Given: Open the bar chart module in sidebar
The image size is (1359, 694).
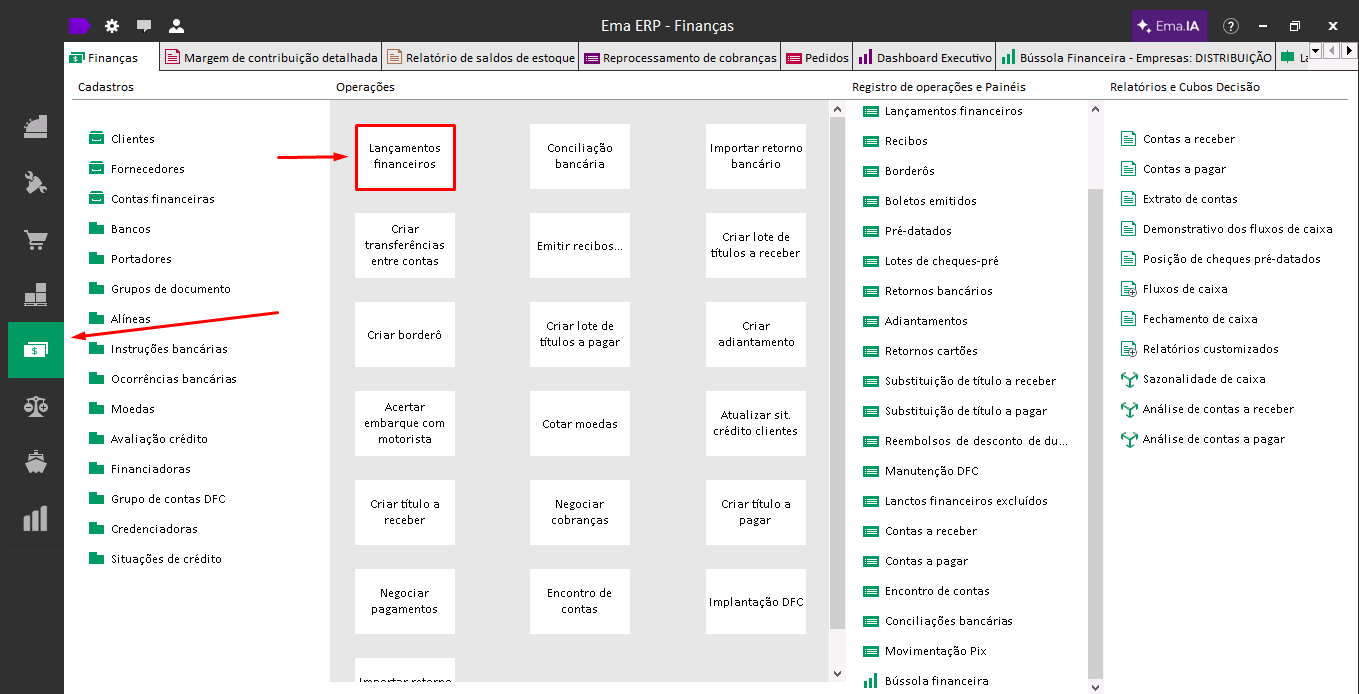Looking at the screenshot, I should click(36, 518).
